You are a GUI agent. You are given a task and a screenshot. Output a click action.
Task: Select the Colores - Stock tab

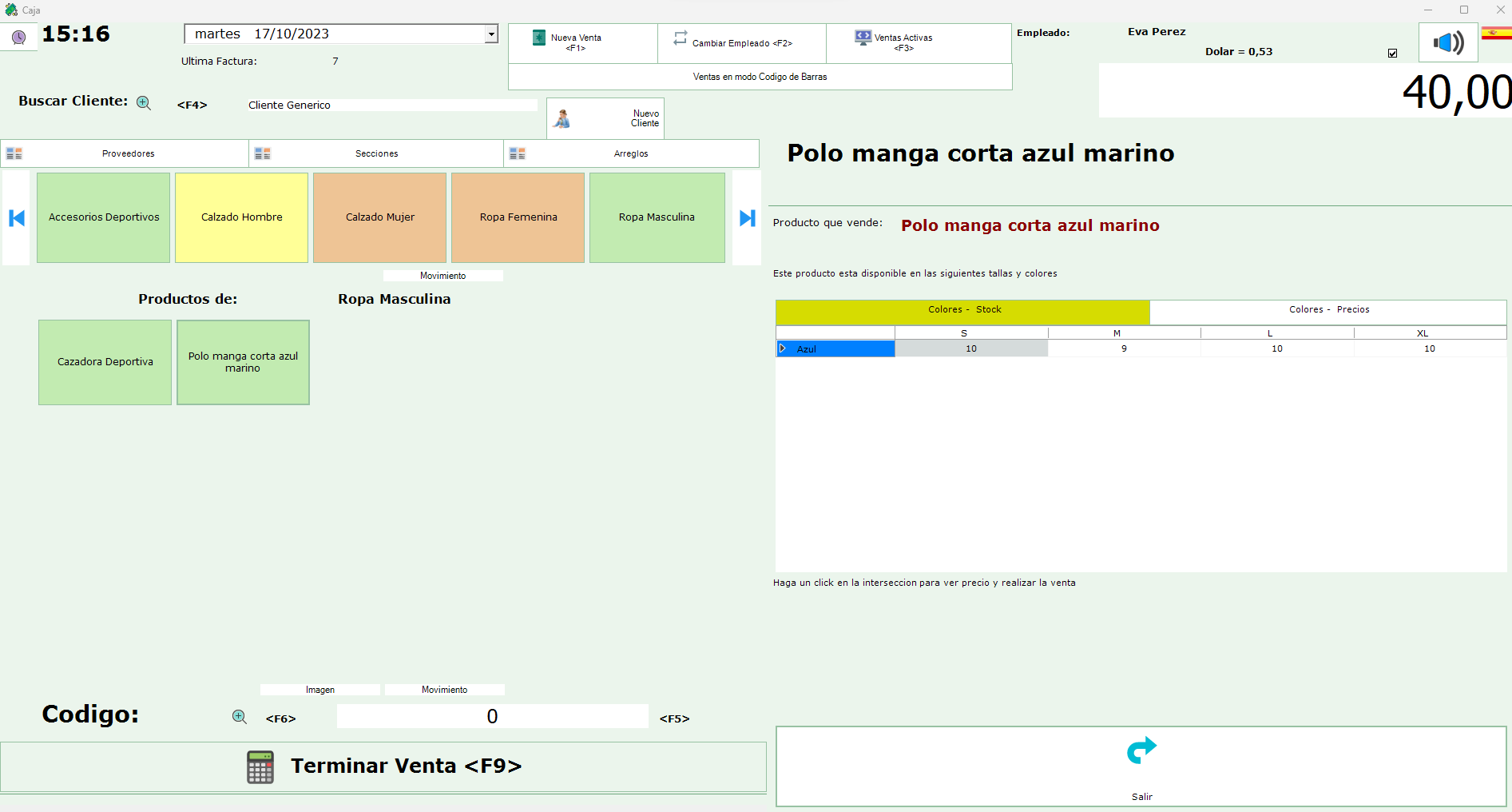962,310
